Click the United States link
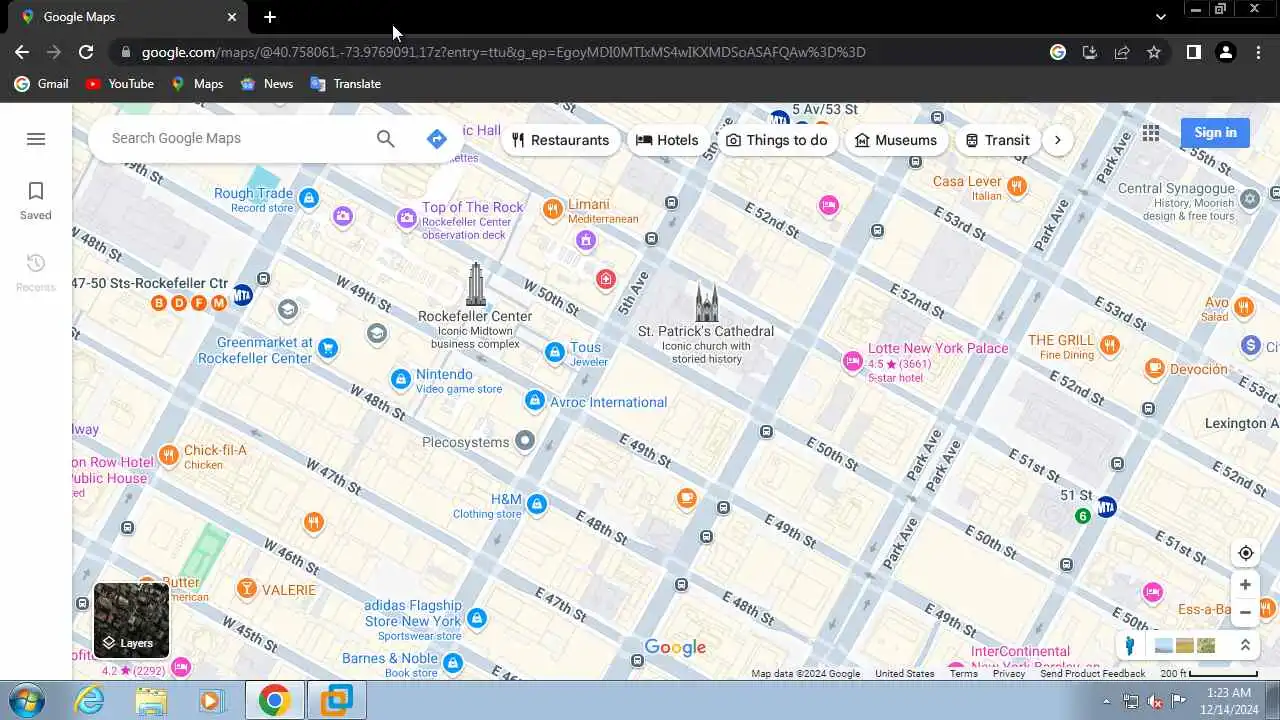The image size is (1280, 720). [905, 674]
